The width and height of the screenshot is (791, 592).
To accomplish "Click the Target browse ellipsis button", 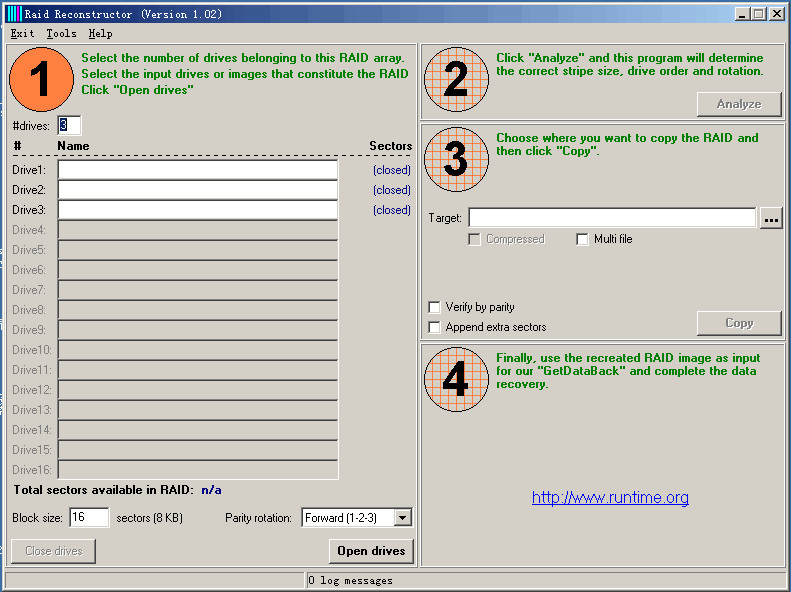I will click(771, 219).
